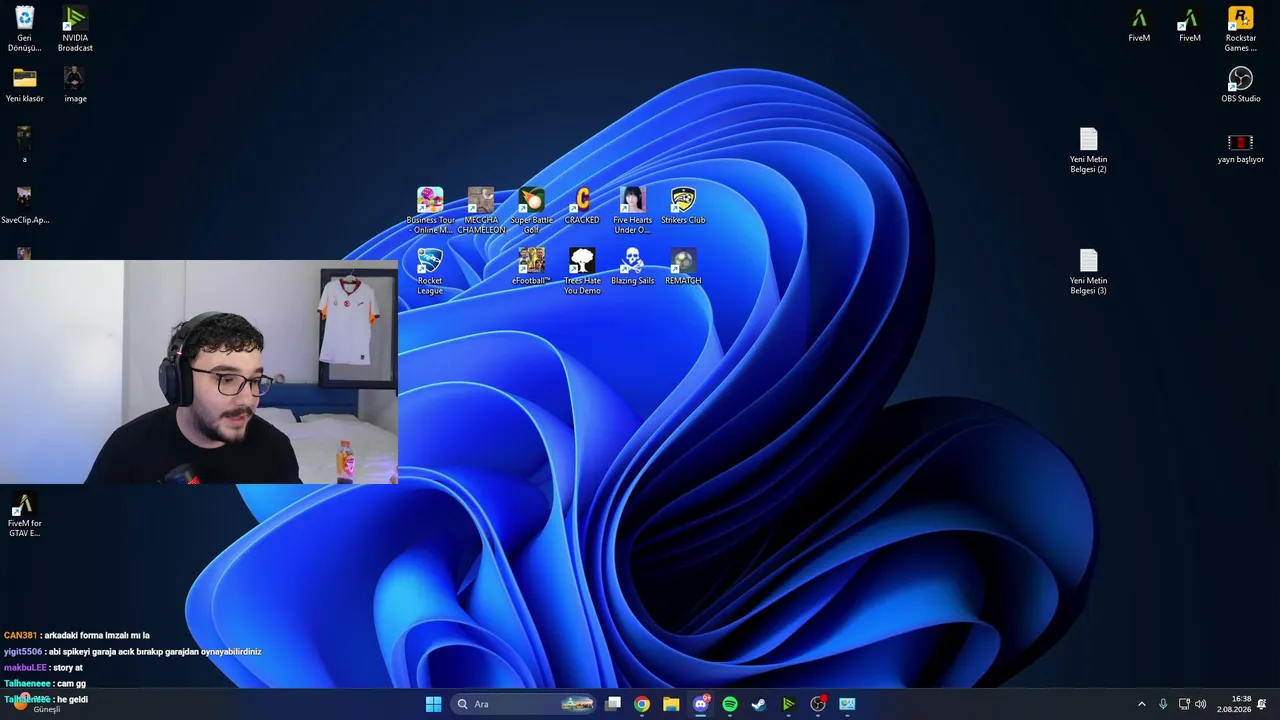The width and height of the screenshot is (1280, 720).
Task: Expand the hidden system tray icons
Action: (1142, 704)
